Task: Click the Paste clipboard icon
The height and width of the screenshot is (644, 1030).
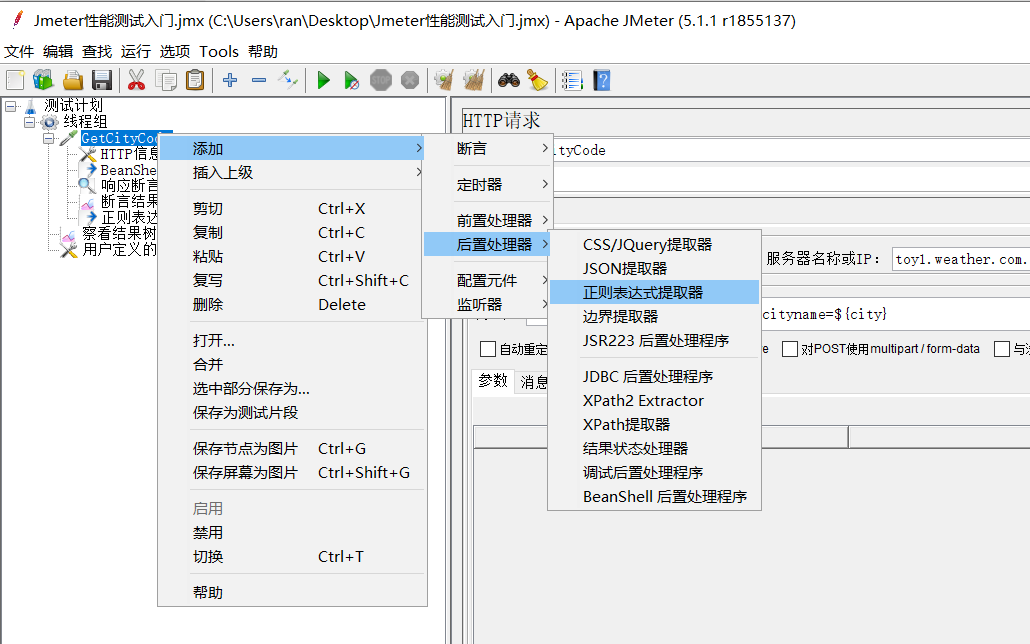Action: [195, 80]
